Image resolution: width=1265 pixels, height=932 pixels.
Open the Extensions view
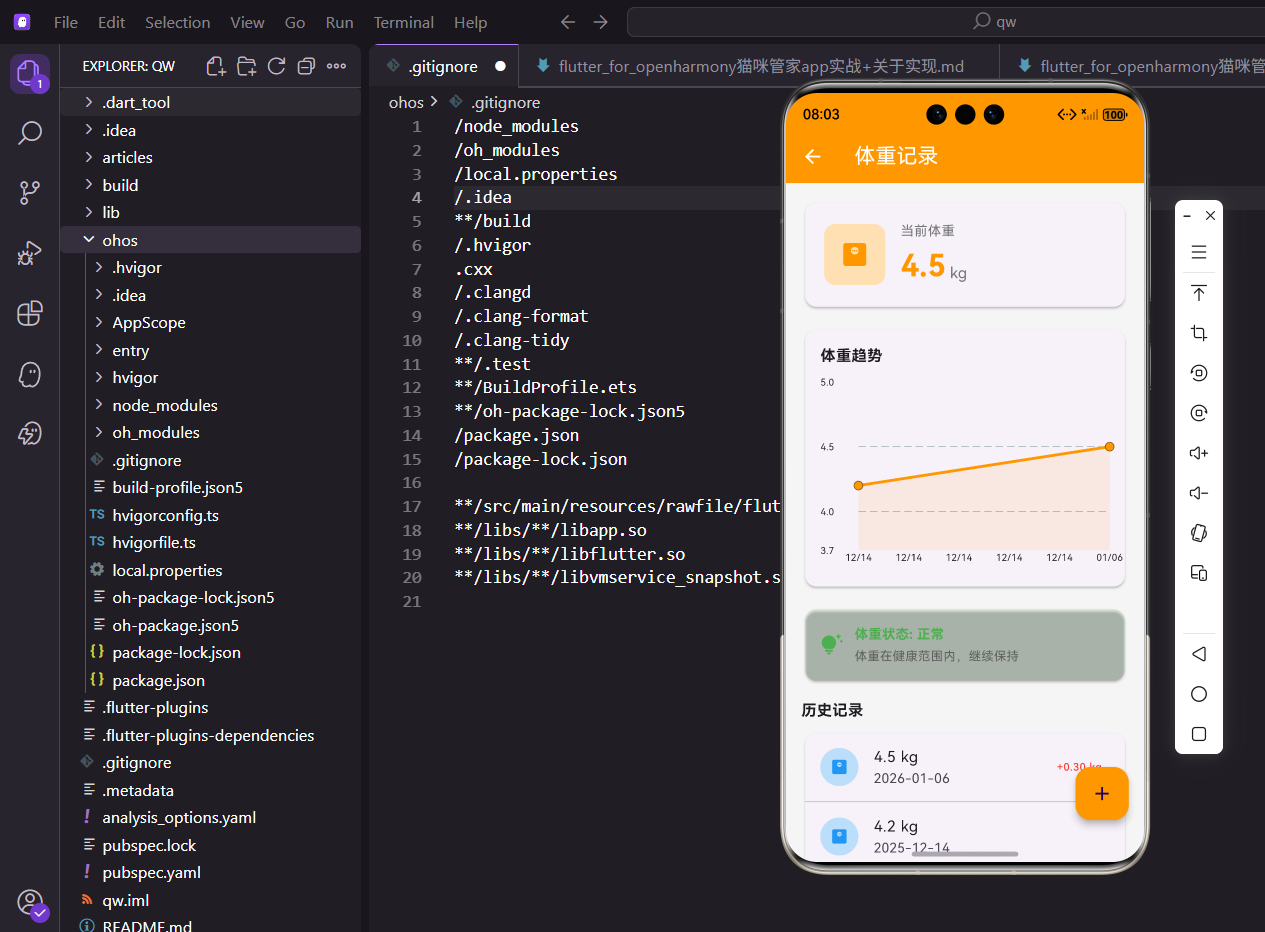click(x=30, y=313)
